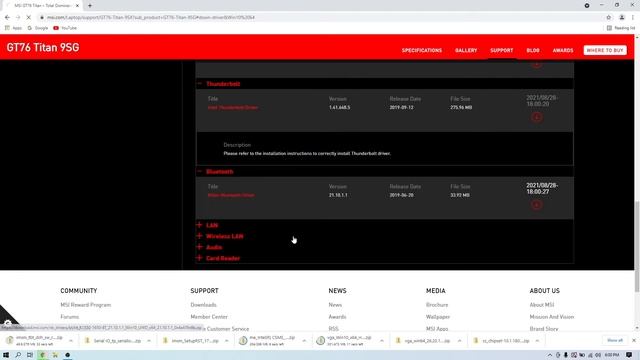Open the notification center icon
The width and height of the screenshot is (640, 360).
629,355
